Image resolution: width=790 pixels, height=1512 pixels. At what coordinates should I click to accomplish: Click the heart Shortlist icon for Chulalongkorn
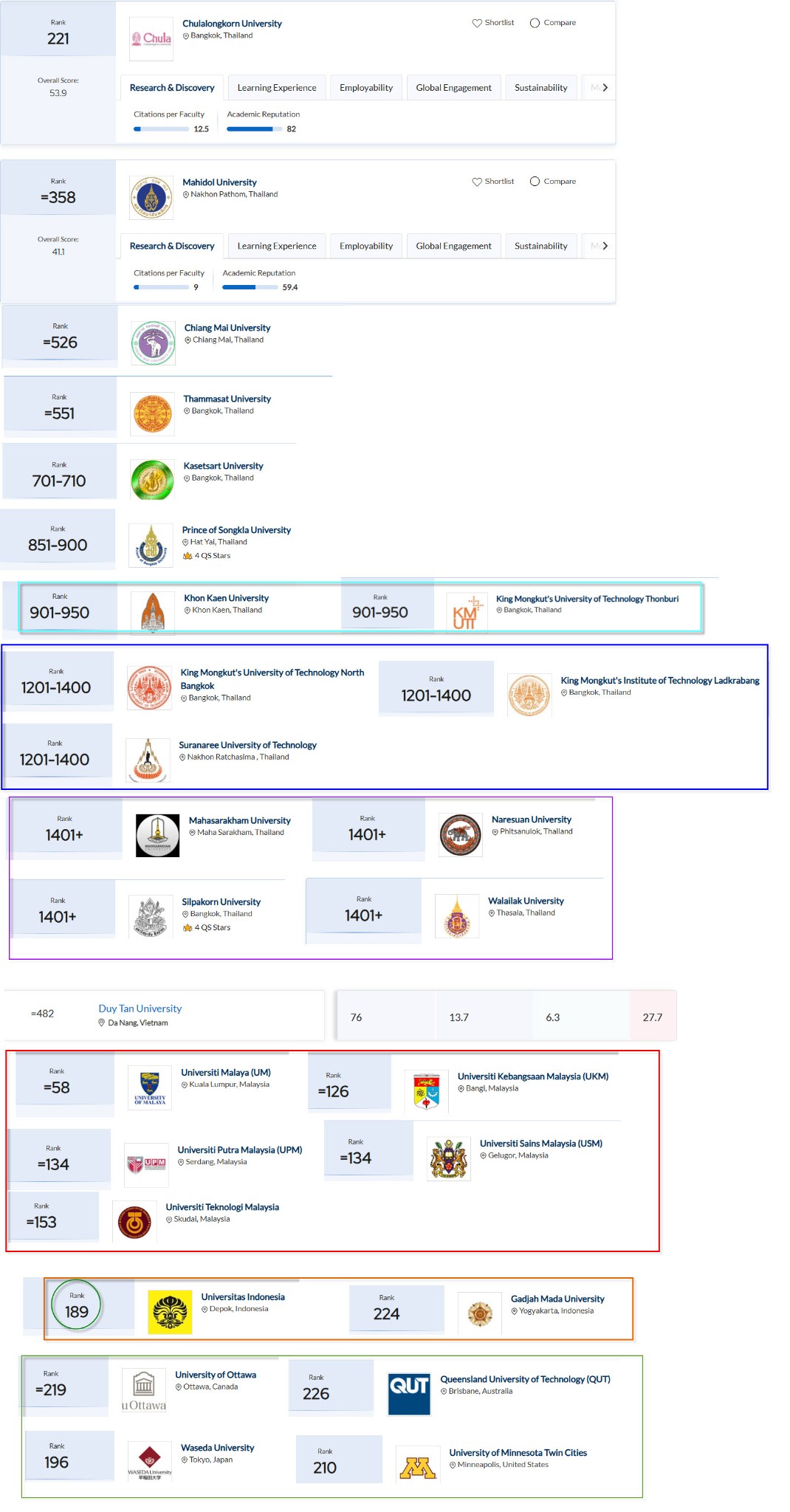click(x=477, y=23)
